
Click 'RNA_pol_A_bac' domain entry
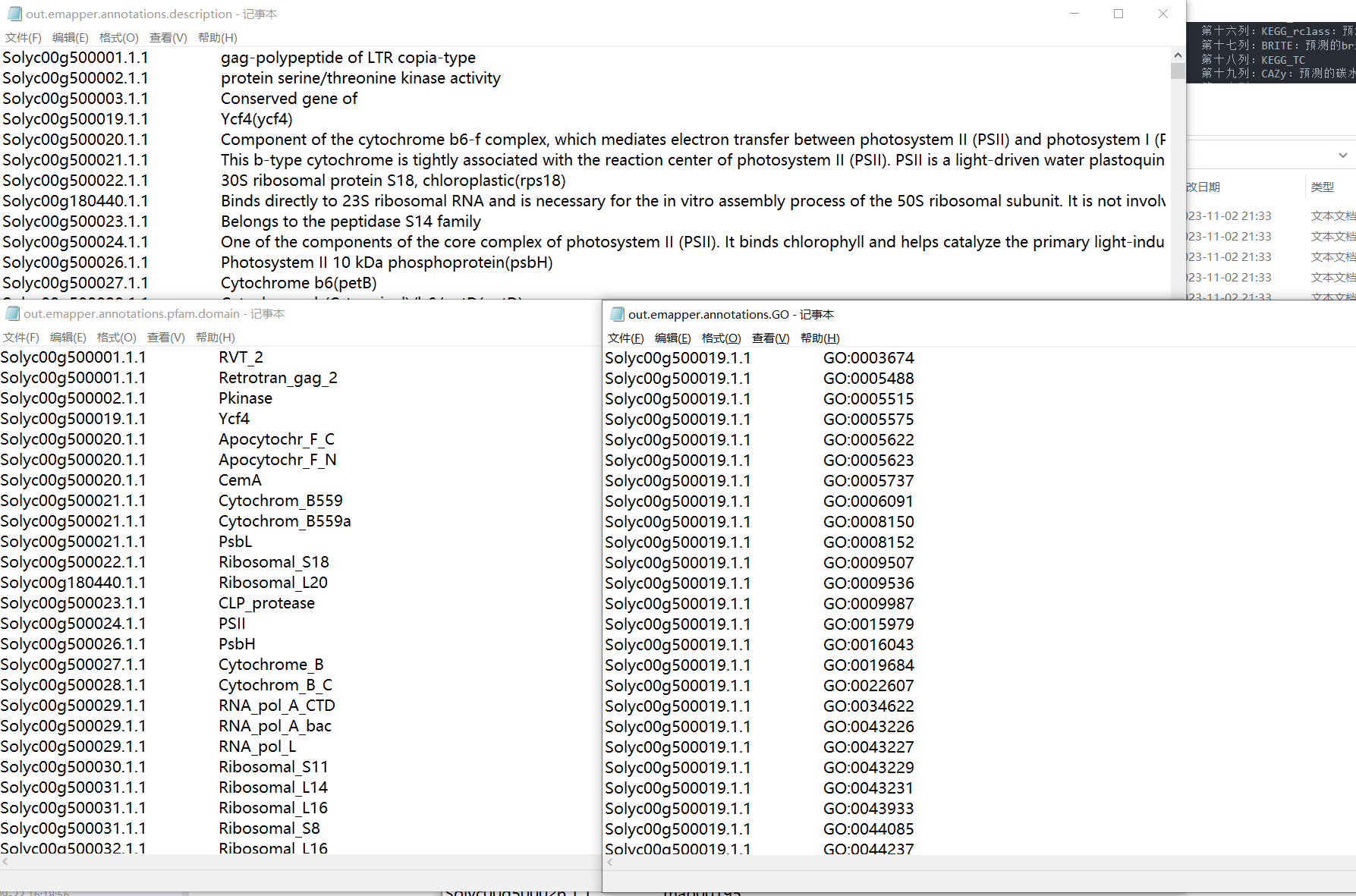point(275,726)
